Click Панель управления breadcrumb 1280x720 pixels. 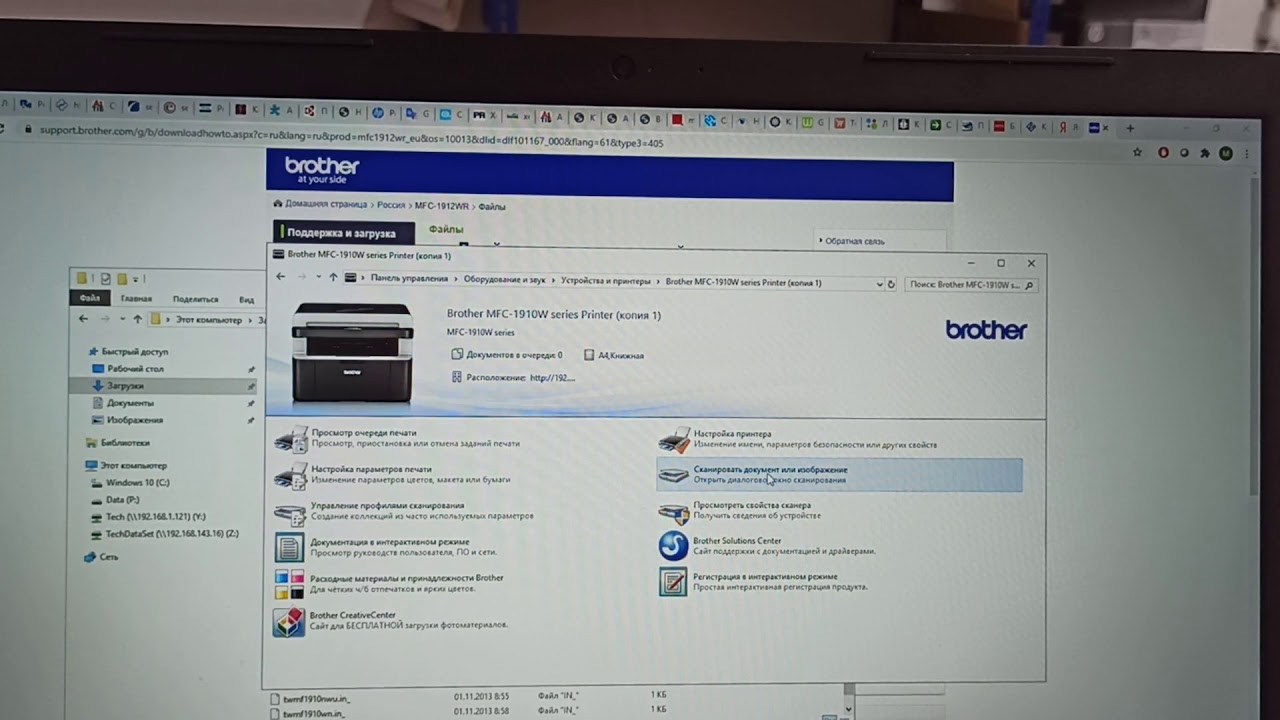tap(409, 279)
